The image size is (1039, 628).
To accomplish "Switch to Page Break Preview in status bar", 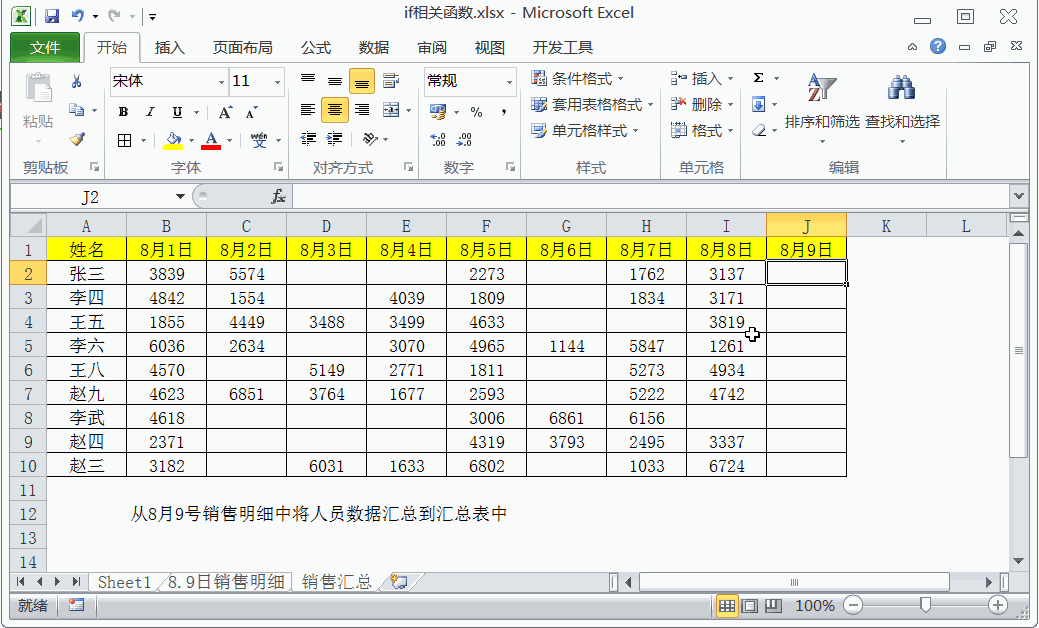I will (x=773, y=605).
